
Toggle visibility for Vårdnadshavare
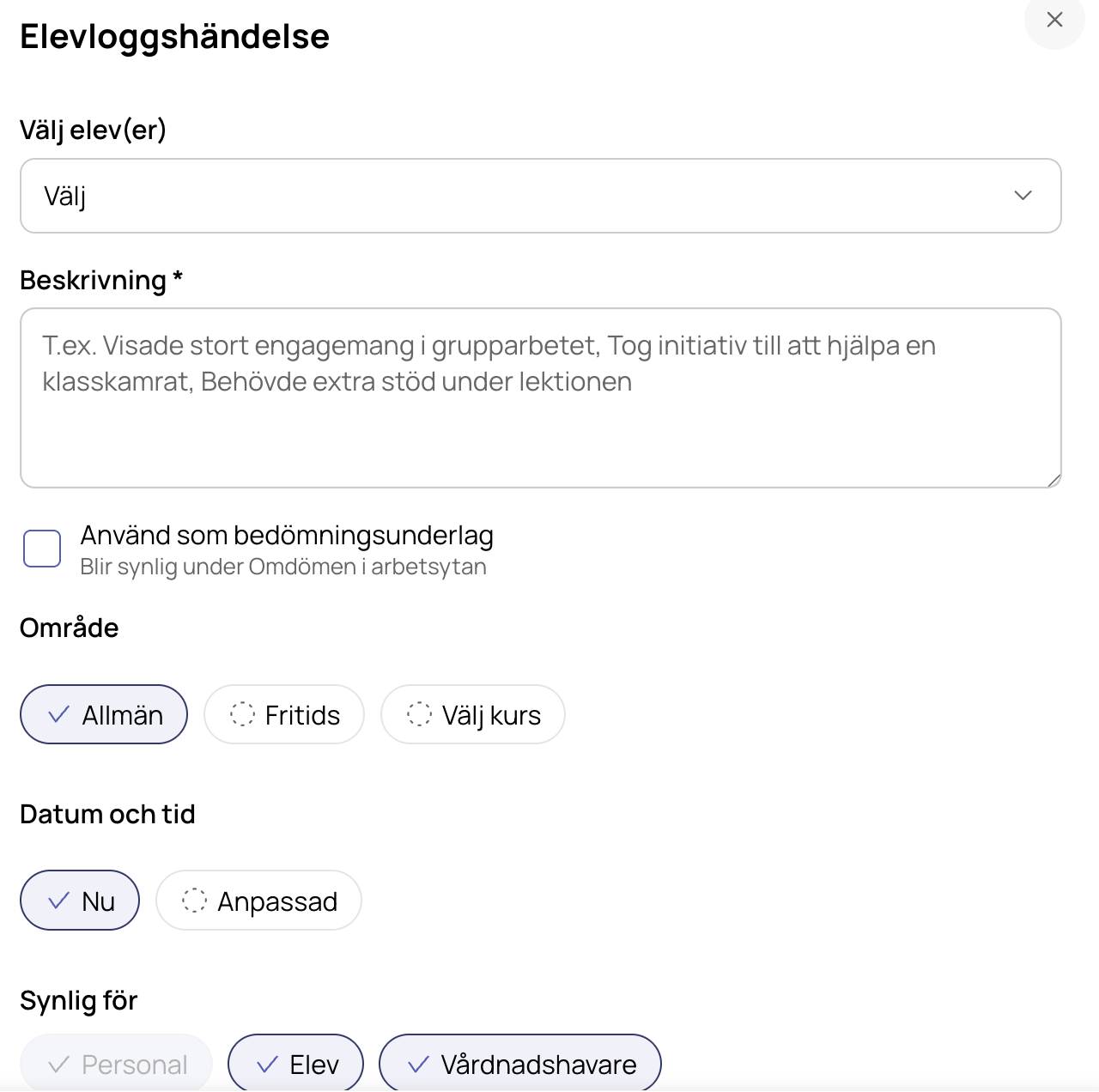pyautogui.click(x=520, y=1064)
